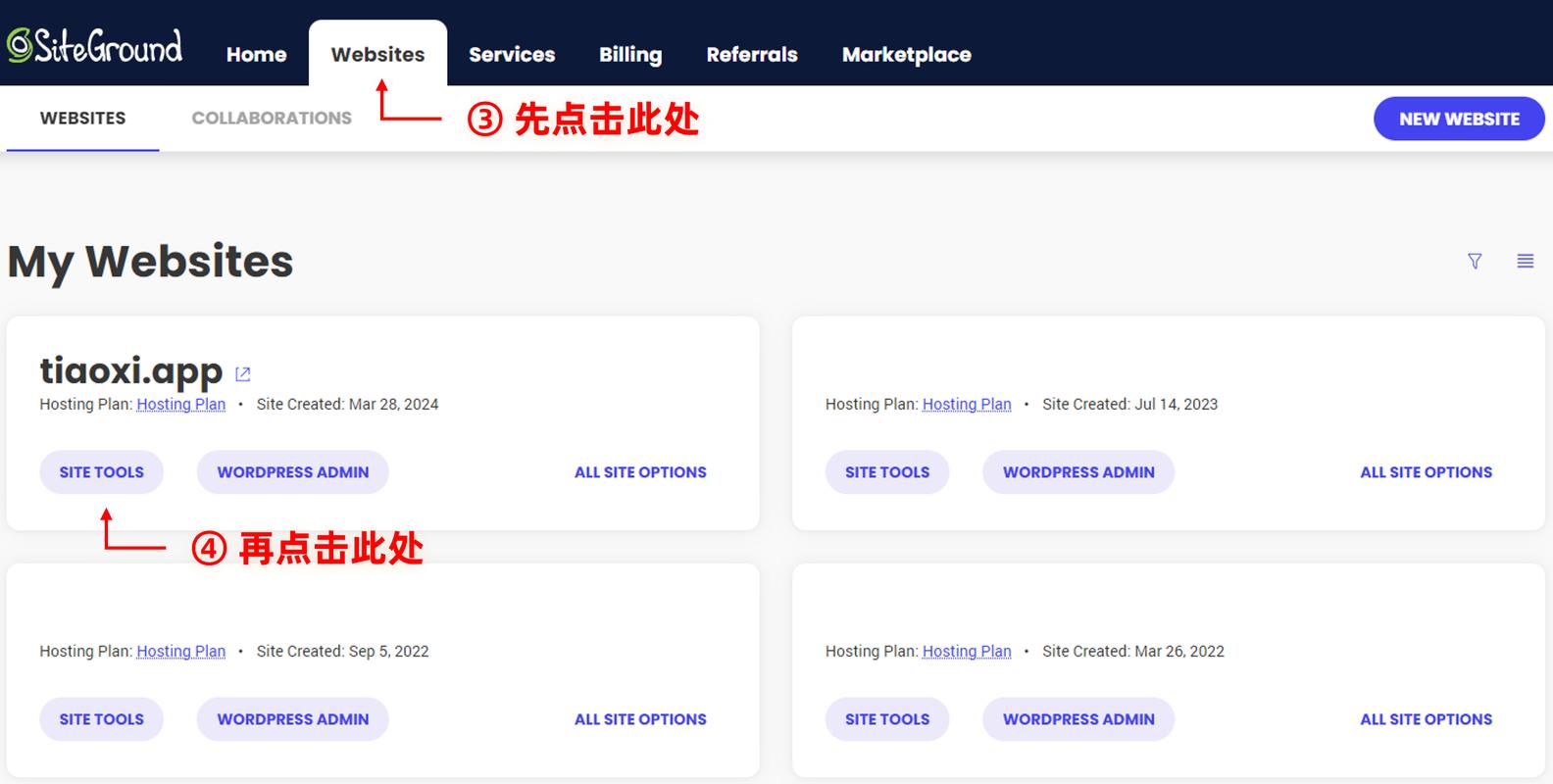Open WORDPRESS ADMIN for site created Mar 26, 2022
The width and height of the screenshot is (1553, 784).
[1078, 719]
